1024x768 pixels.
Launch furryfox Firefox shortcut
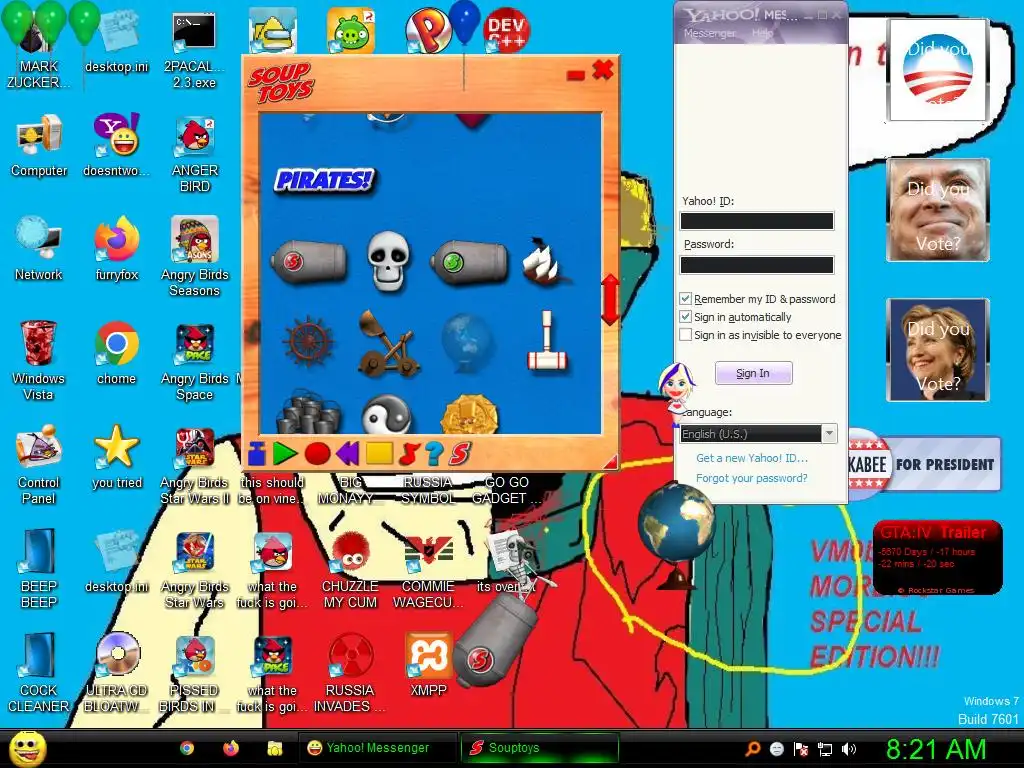point(116,249)
